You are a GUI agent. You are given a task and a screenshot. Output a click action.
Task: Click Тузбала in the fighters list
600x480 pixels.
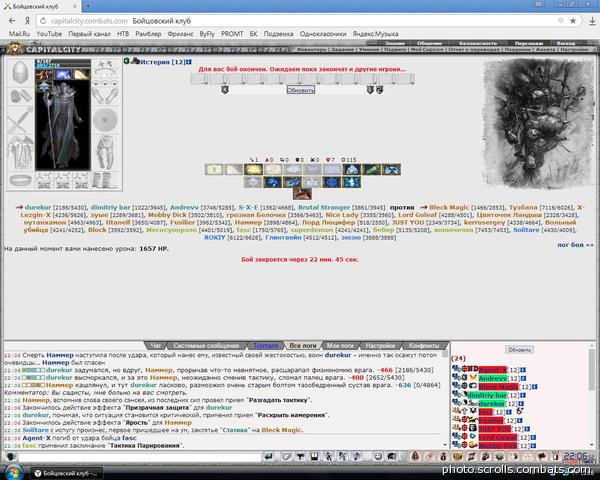coord(523,207)
